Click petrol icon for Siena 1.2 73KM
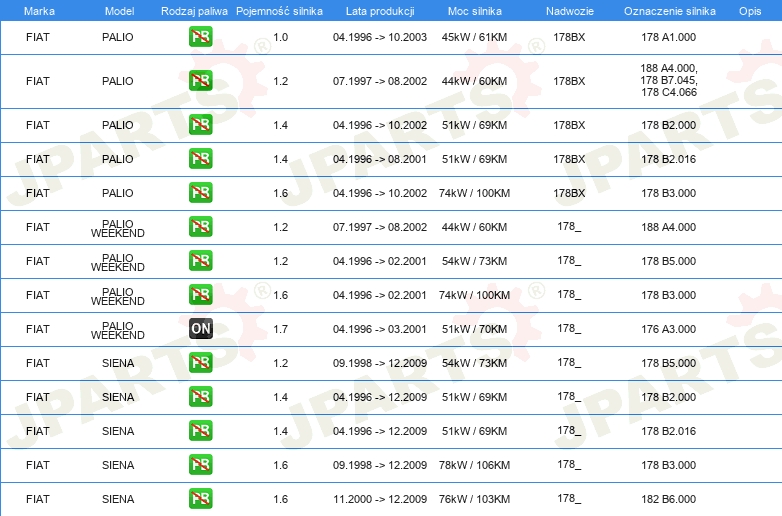782x516 pixels. pyautogui.click(x=200, y=363)
